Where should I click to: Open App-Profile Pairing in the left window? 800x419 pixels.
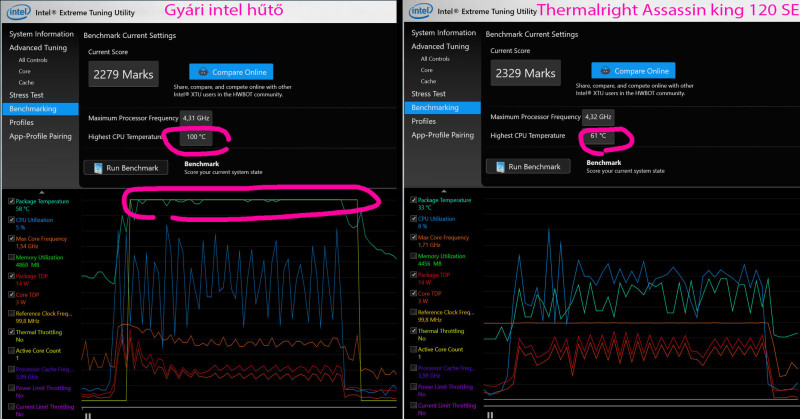coord(40,136)
